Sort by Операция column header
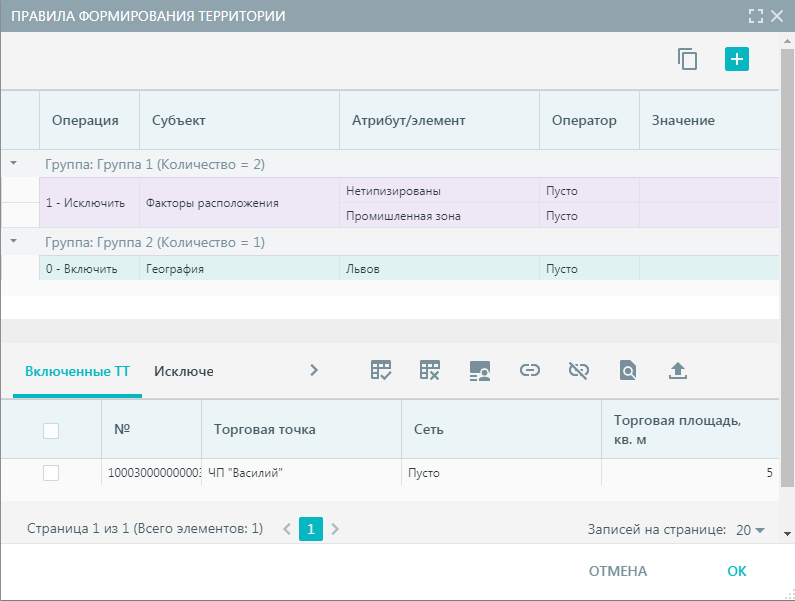 coord(90,120)
